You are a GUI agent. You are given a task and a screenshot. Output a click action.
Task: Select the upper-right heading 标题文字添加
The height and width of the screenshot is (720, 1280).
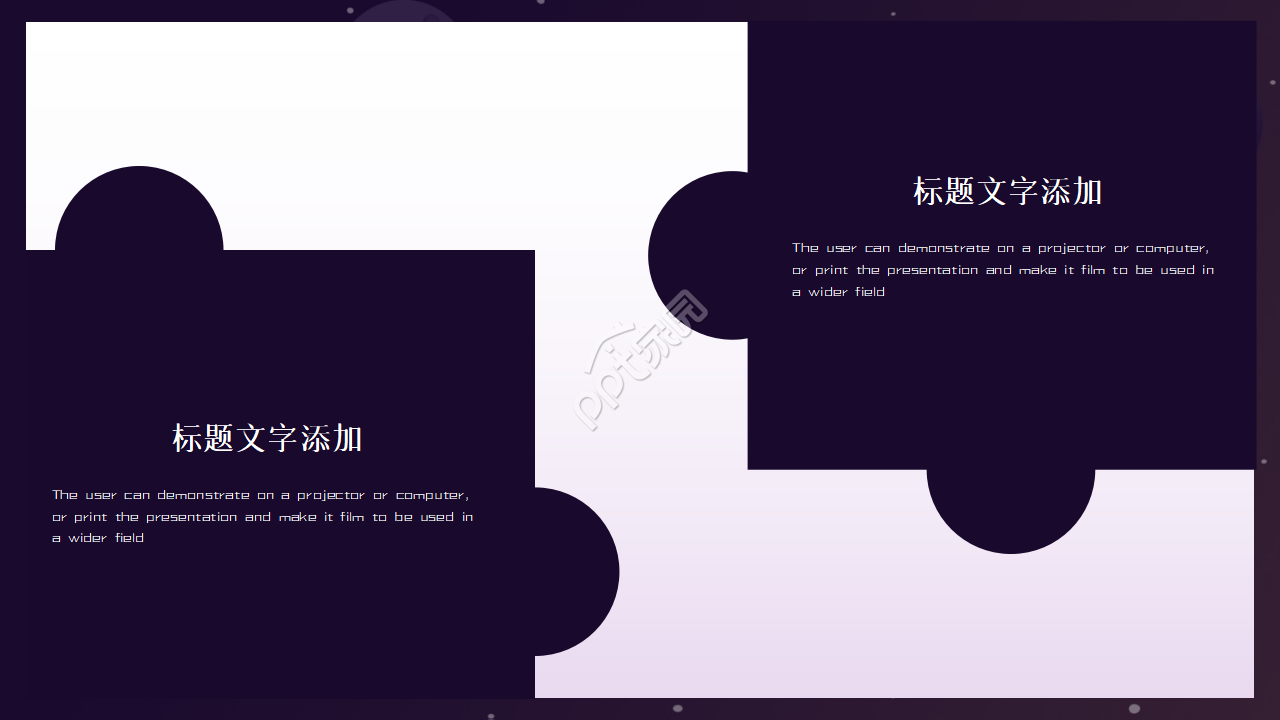[x=1007, y=191]
